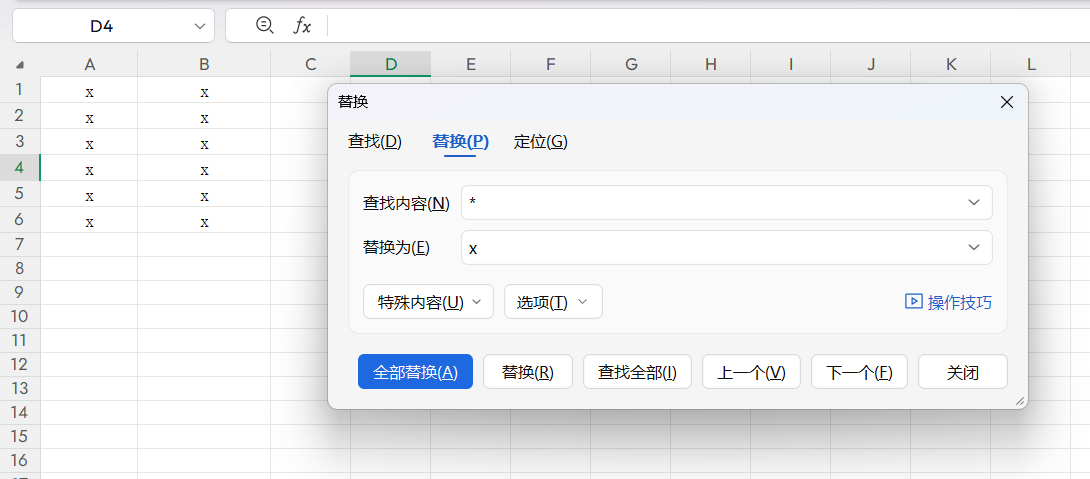Expand the 查找内容 history dropdown arrow
The width and height of the screenshot is (1090, 479).
click(974, 203)
